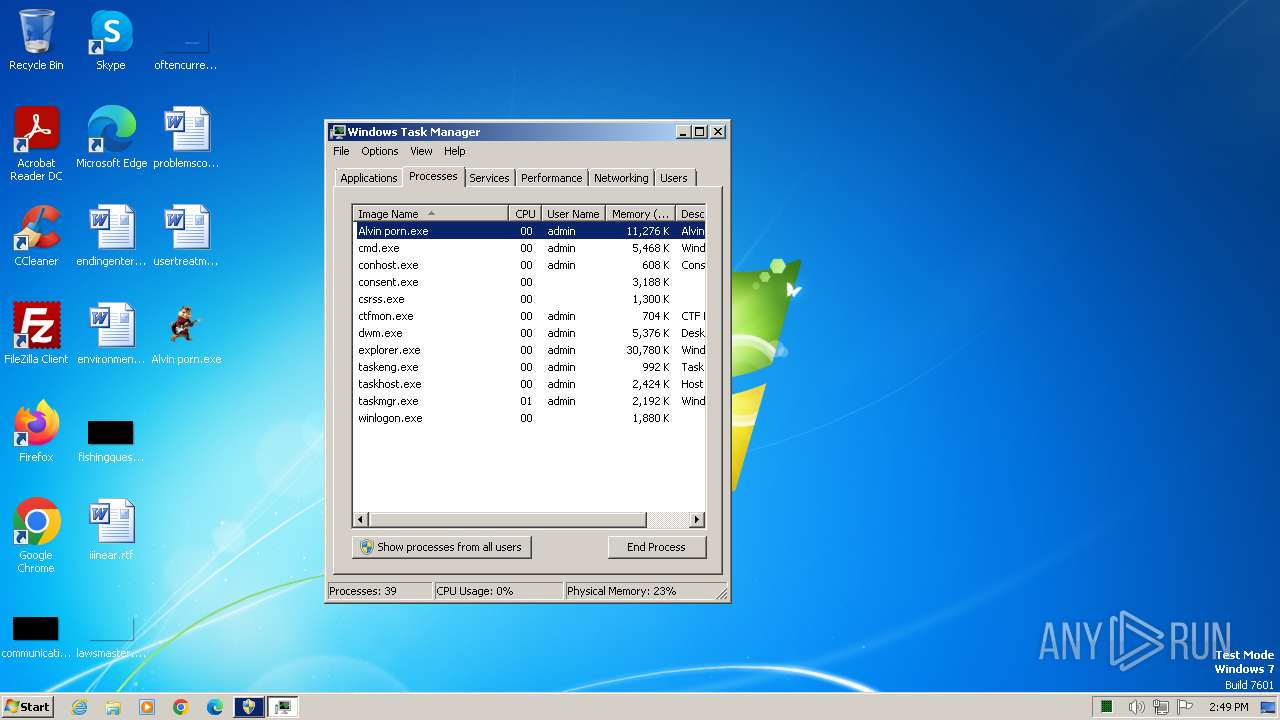Select the ctfmon.exe process row
1280x720 pixels.
tap(530, 316)
